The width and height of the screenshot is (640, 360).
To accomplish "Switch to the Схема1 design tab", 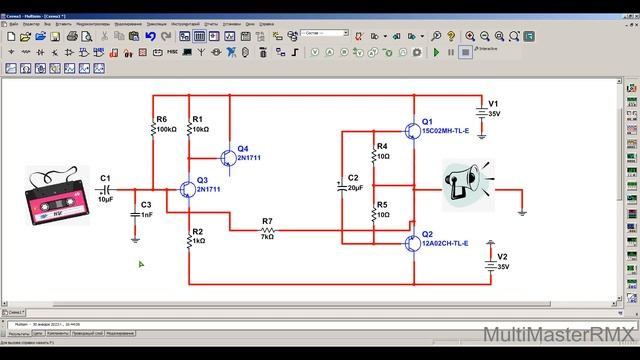I will click(x=14, y=312).
